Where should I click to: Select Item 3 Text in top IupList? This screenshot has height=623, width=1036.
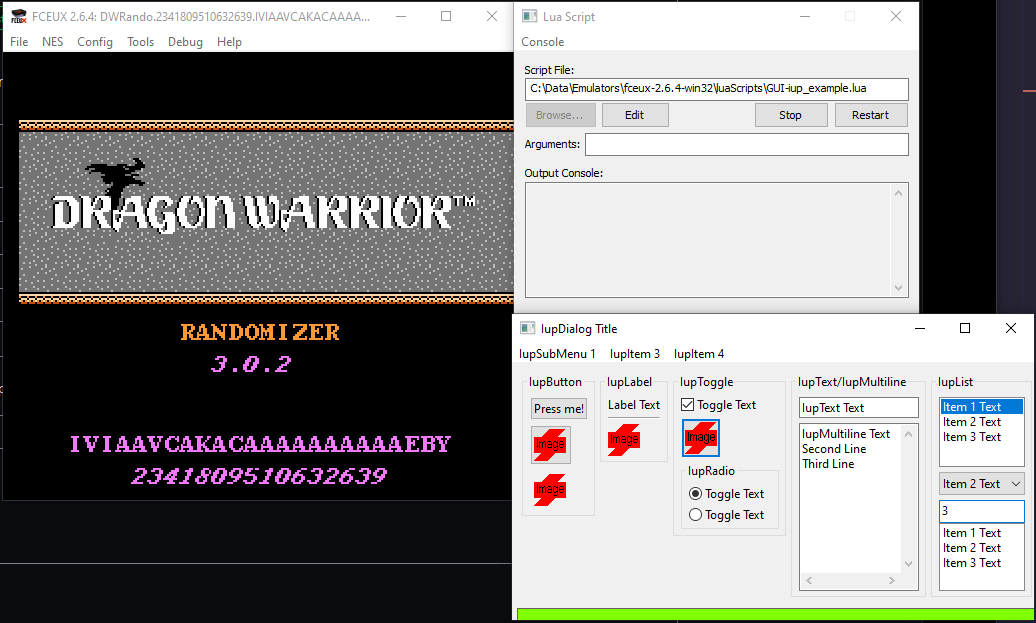point(982,437)
